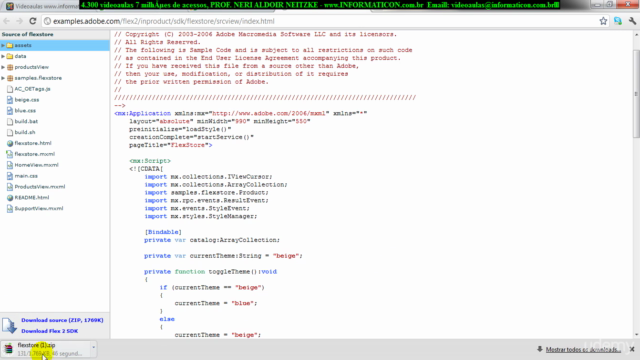Viewport: 640px width, 360px height.
Task: Click the flexstore.mxml file icon
Action: [10, 154]
